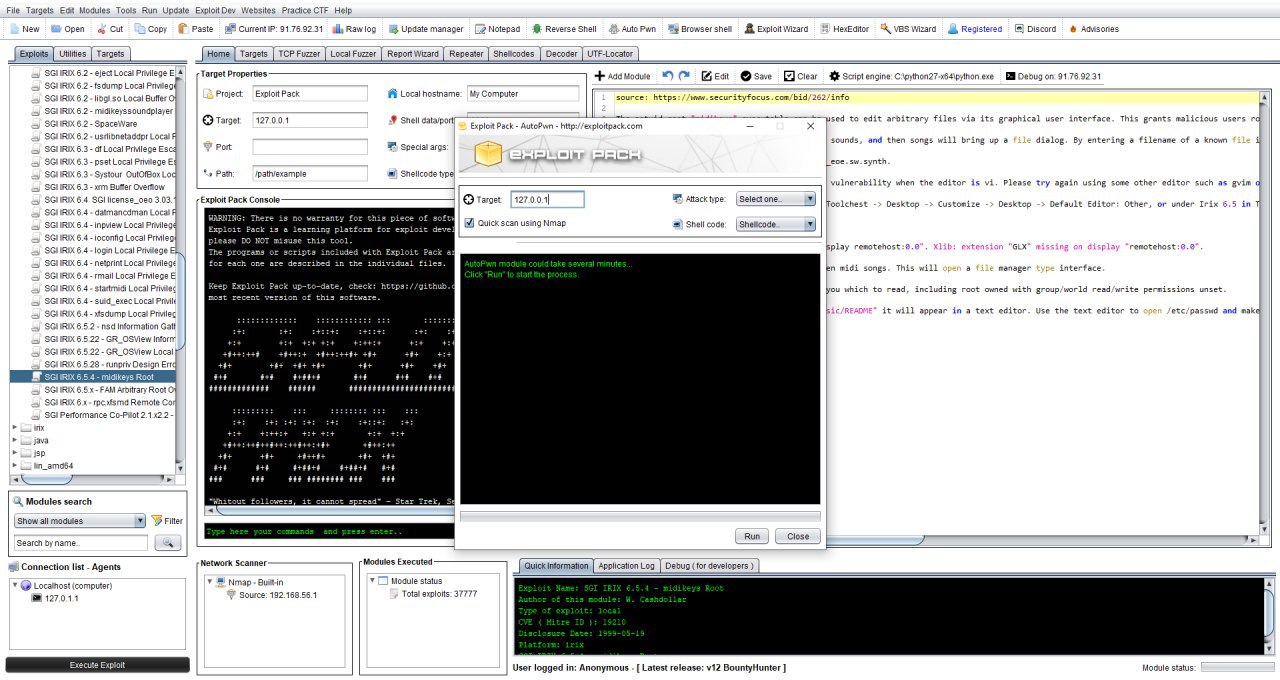Click the undo arrow in the editor toolbar

(x=668, y=76)
